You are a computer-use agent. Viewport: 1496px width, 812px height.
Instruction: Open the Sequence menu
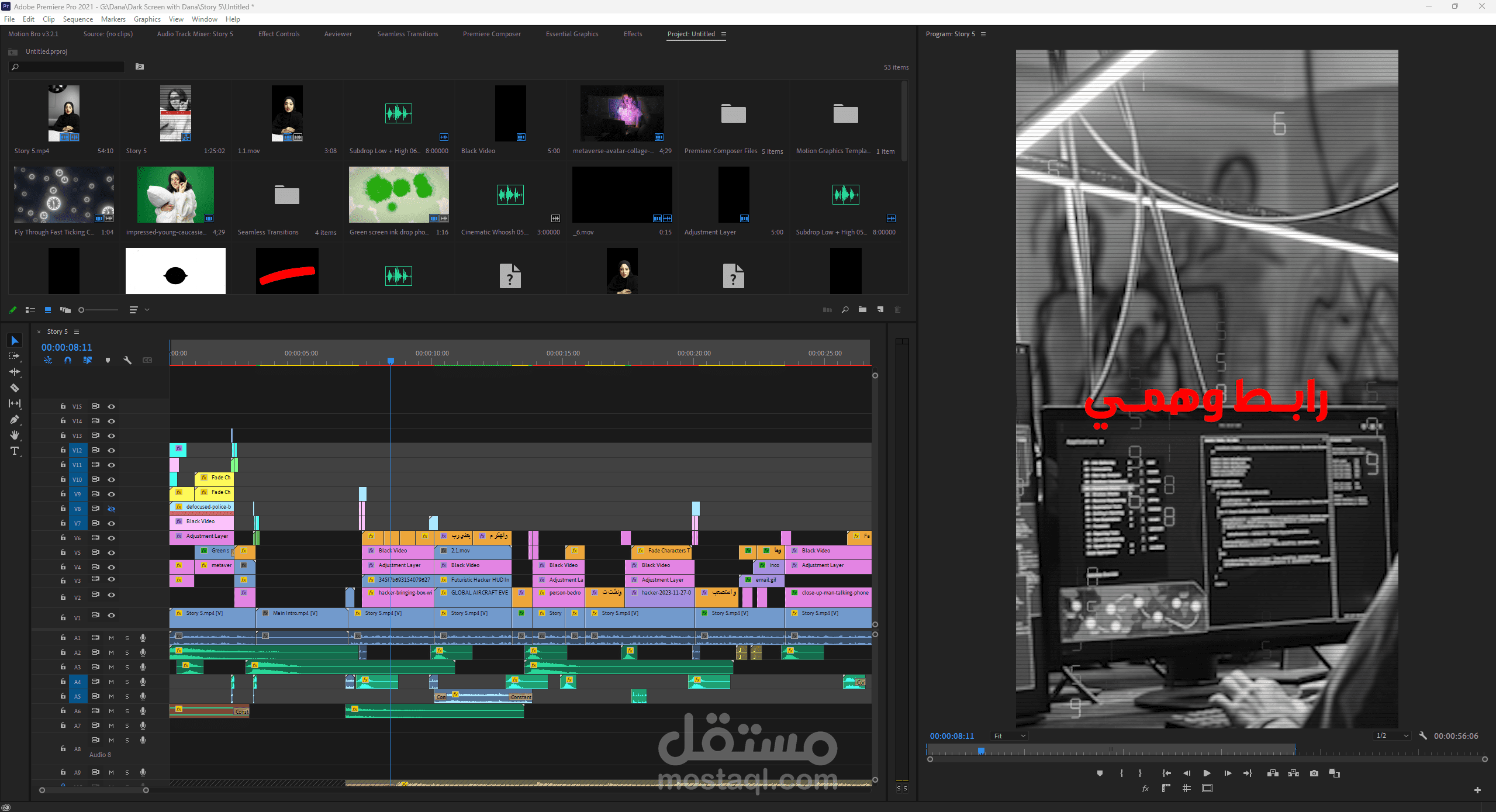78,19
